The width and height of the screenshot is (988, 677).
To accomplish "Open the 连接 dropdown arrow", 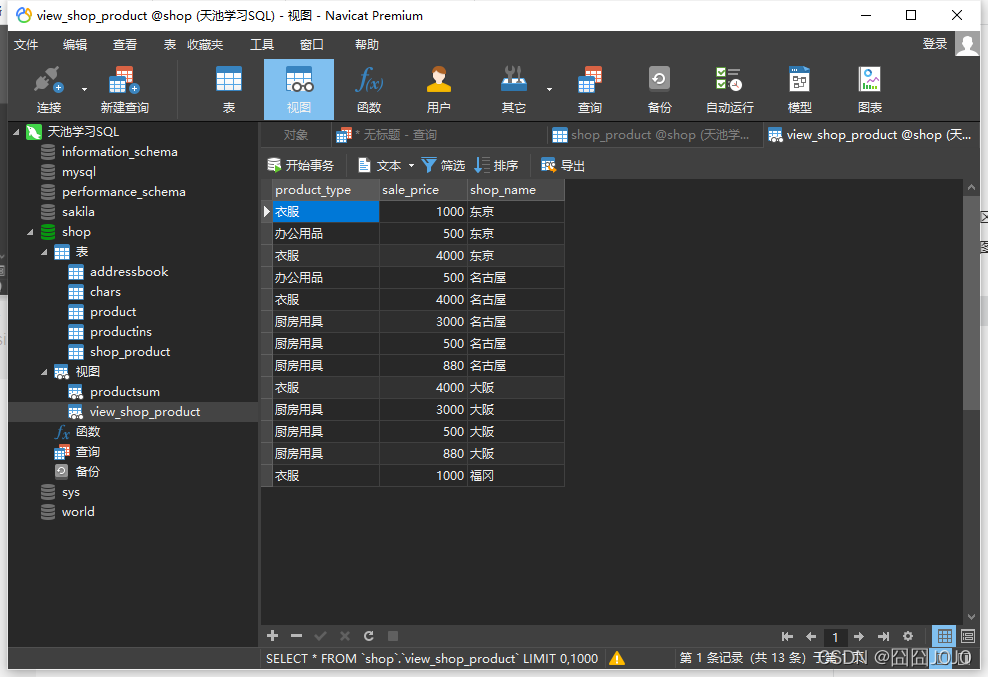I will click(84, 90).
